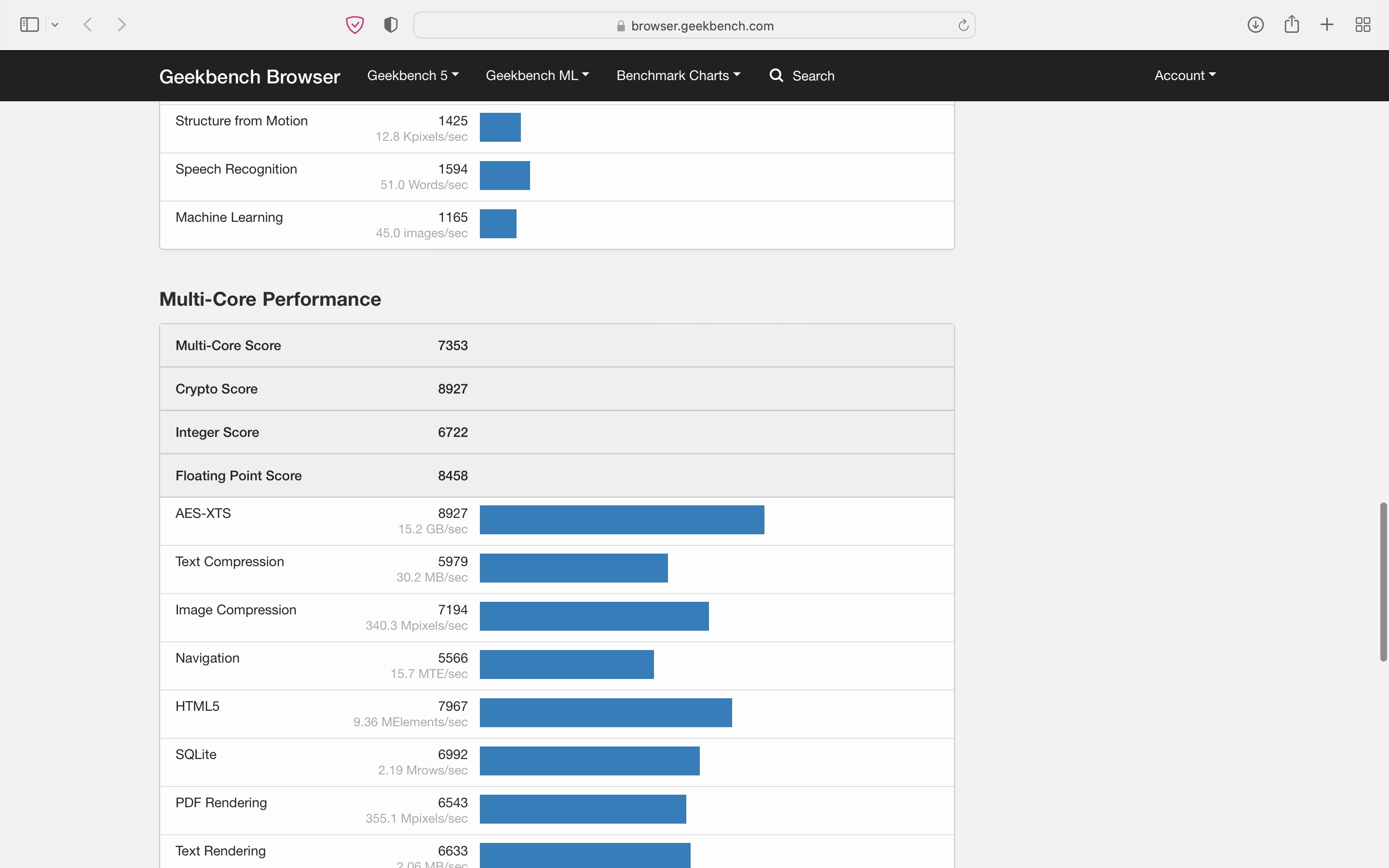Image resolution: width=1389 pixels, height=868 pixels.
Task: Open the Benchmark Charts menu
Action: [678, 75]
